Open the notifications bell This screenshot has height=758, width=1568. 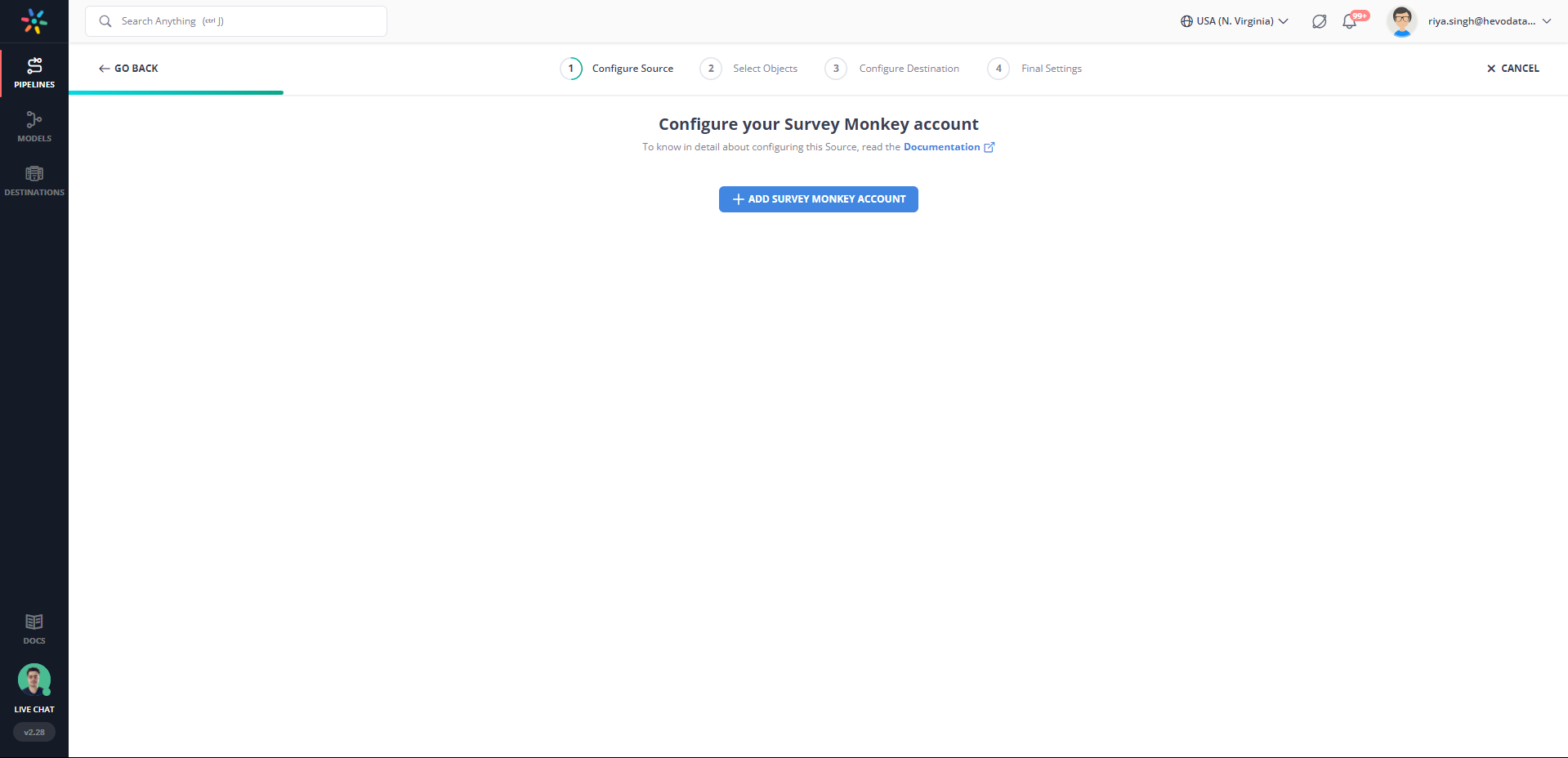pyautogui.click(x=1349, y=22)
